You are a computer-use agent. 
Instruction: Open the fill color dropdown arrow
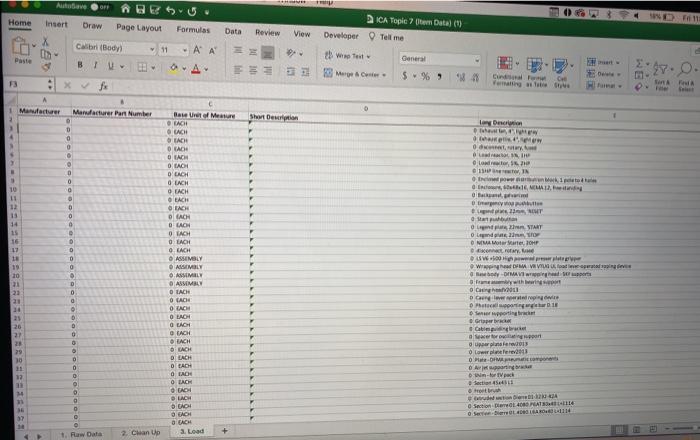click(x=184, y=69)
